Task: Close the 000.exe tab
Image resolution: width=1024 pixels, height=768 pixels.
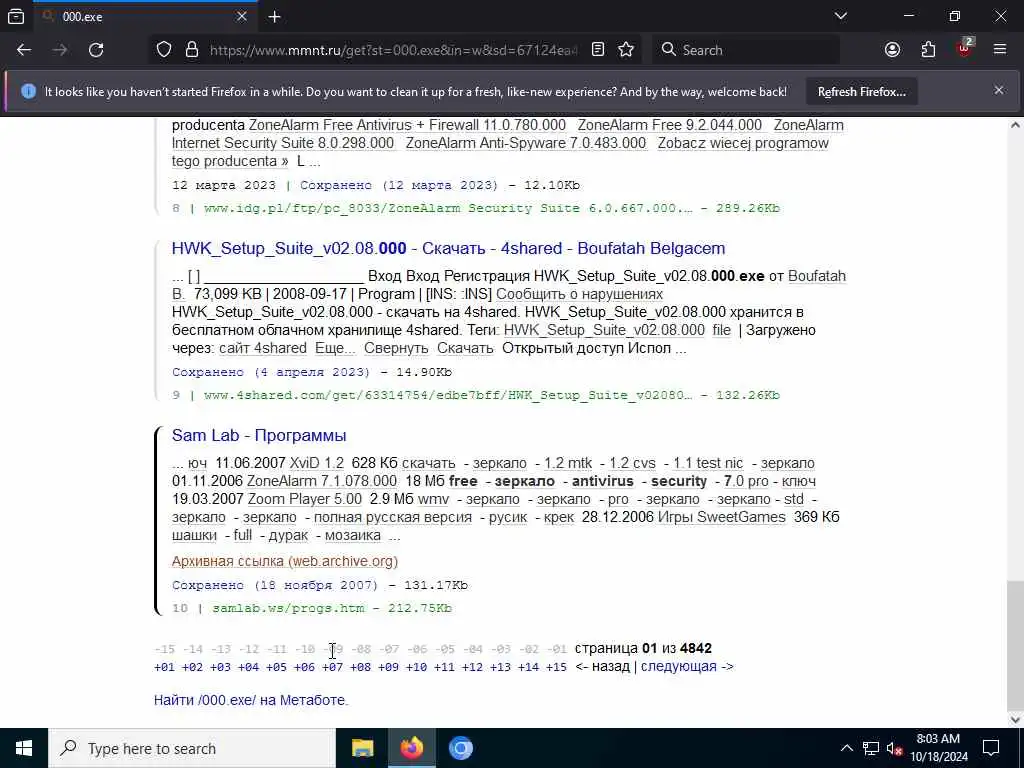Action: click(x=242, y=16)
